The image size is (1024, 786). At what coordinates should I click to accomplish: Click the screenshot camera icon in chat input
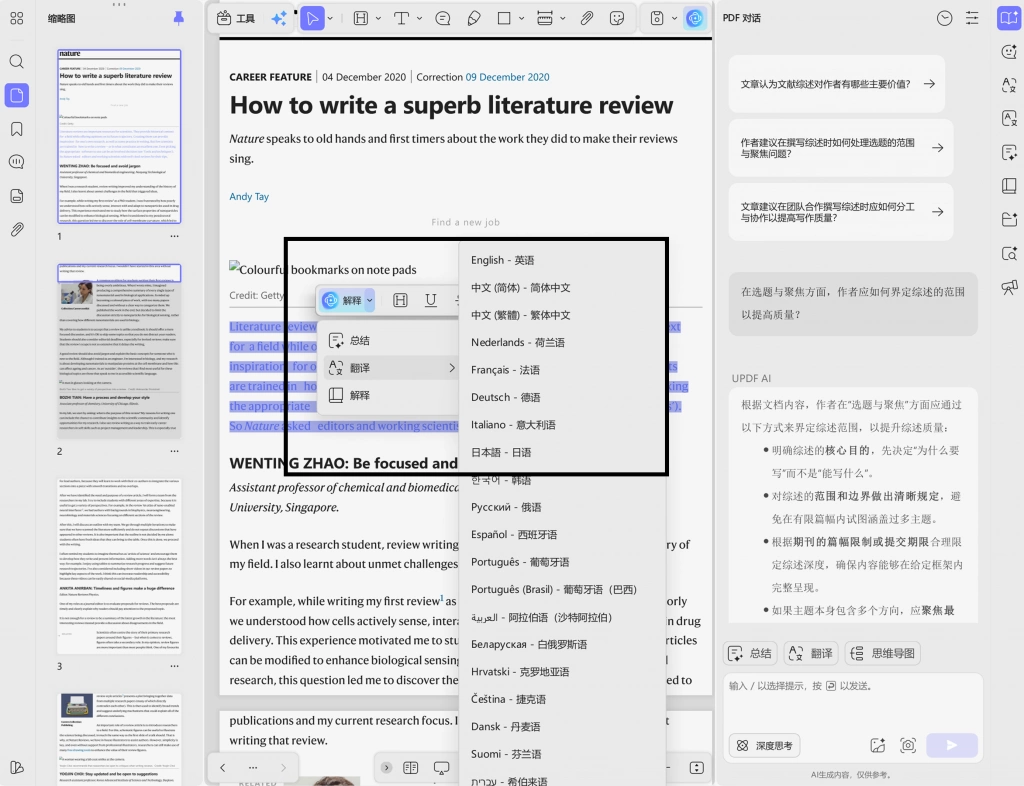coord(908,746)
